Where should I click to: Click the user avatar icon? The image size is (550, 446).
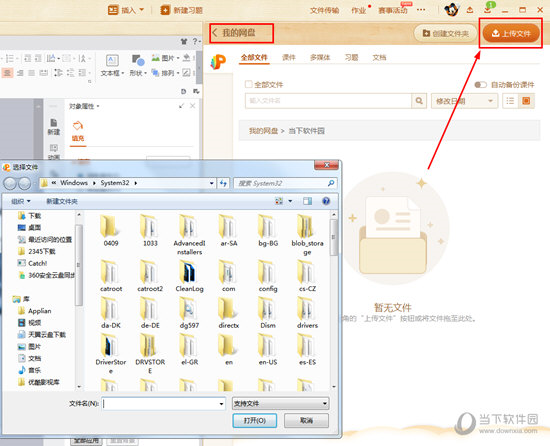point(451,10)
